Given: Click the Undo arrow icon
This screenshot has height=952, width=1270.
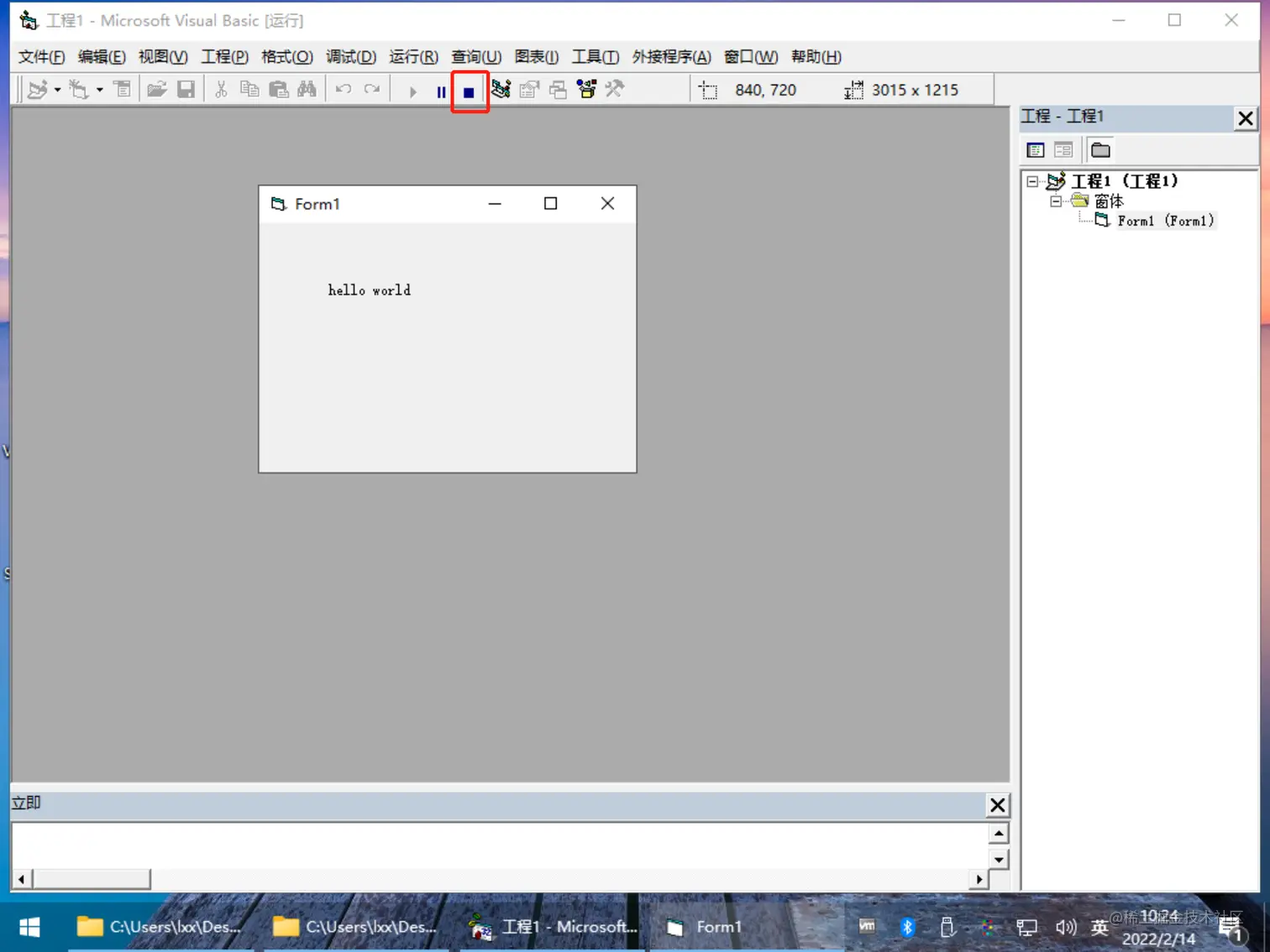Looking at the screenshot, I should [344, 89].
